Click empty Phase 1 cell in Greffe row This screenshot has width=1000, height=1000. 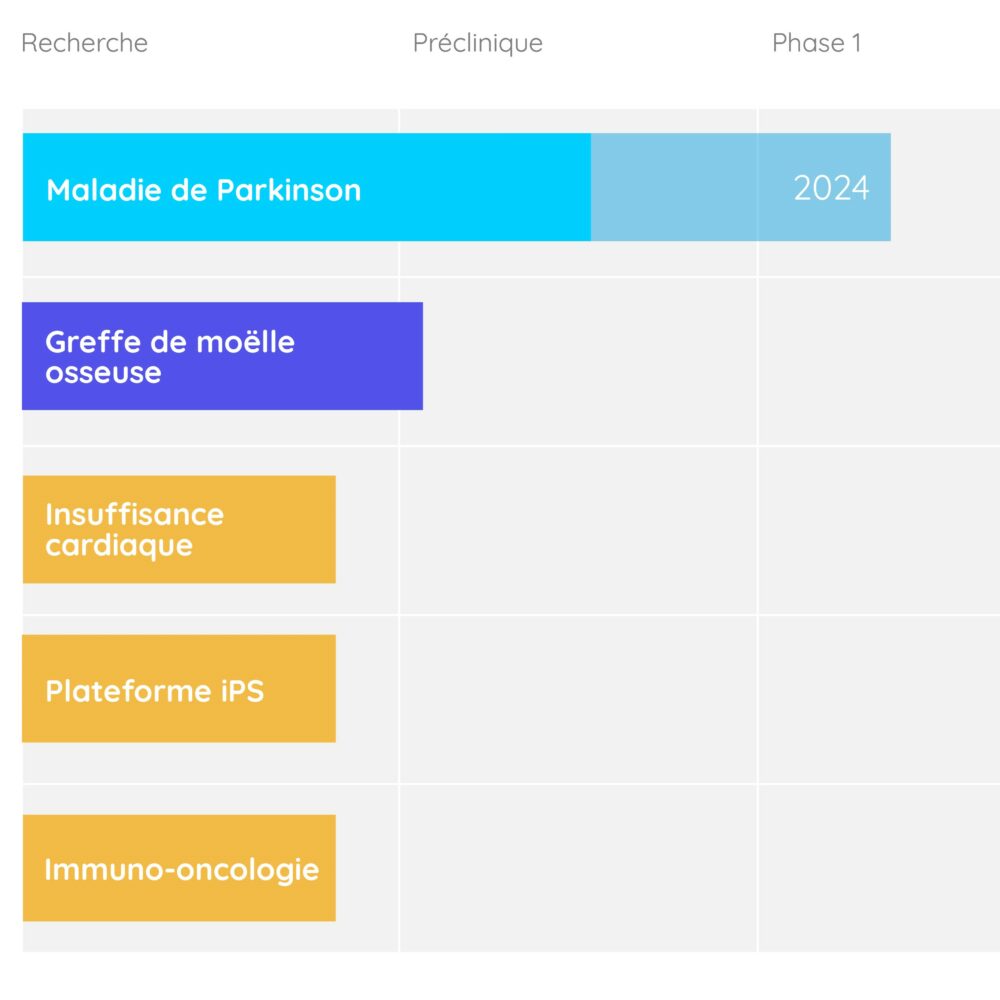(879, 362)
